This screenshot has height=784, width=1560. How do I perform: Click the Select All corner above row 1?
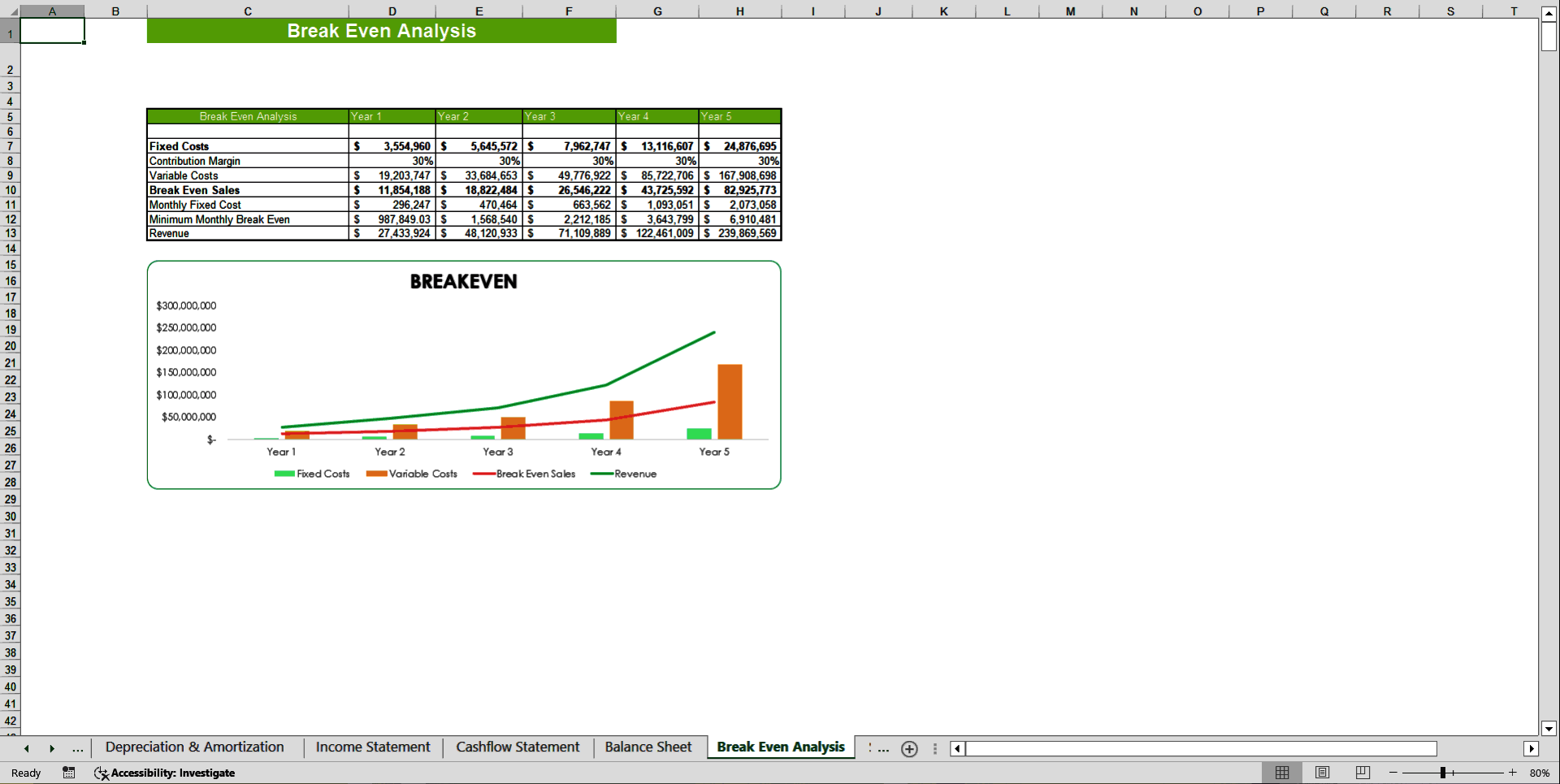pos(11,11)
